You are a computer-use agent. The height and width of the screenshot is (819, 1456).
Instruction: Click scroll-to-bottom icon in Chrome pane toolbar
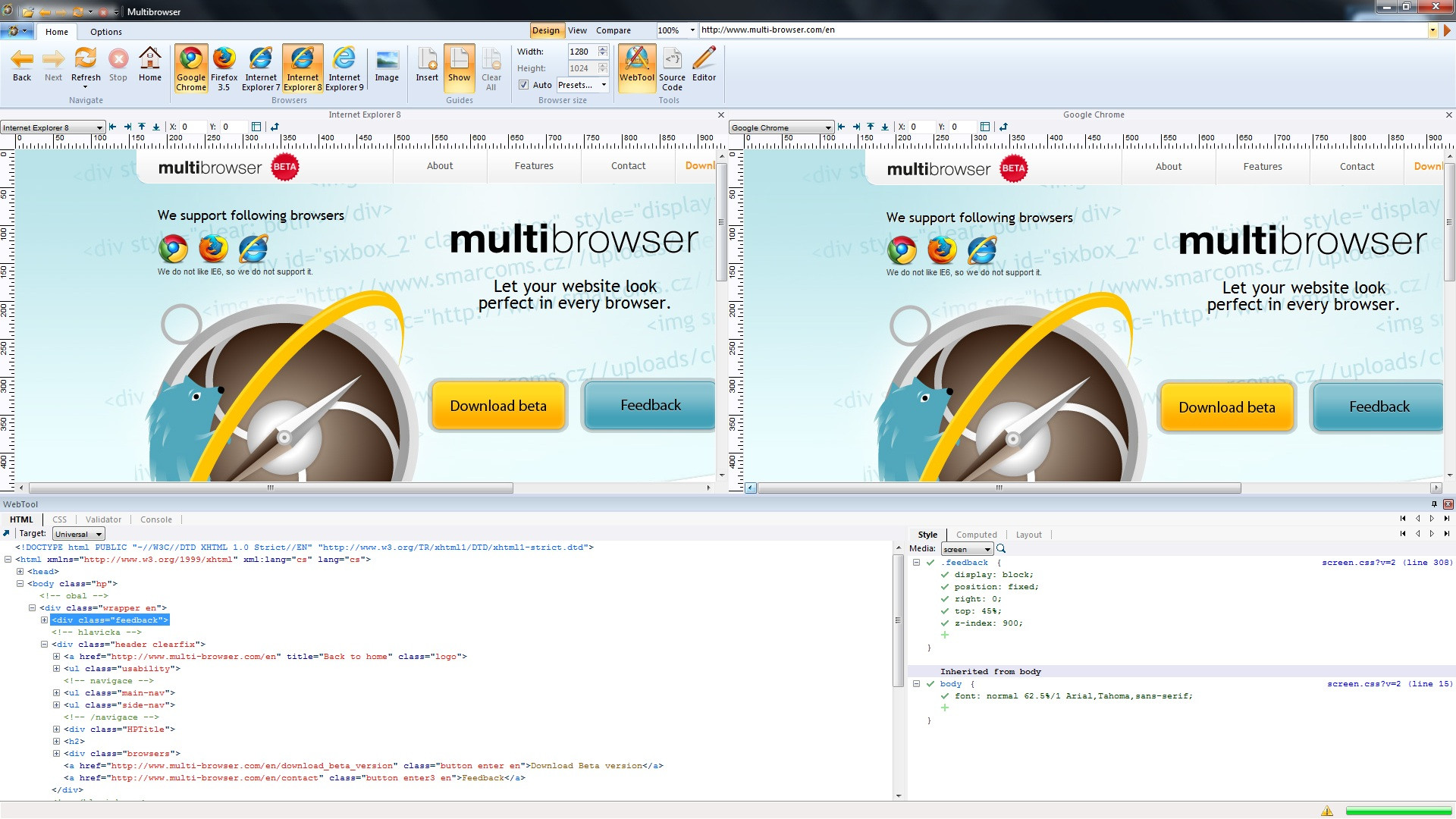pos(885,127)
